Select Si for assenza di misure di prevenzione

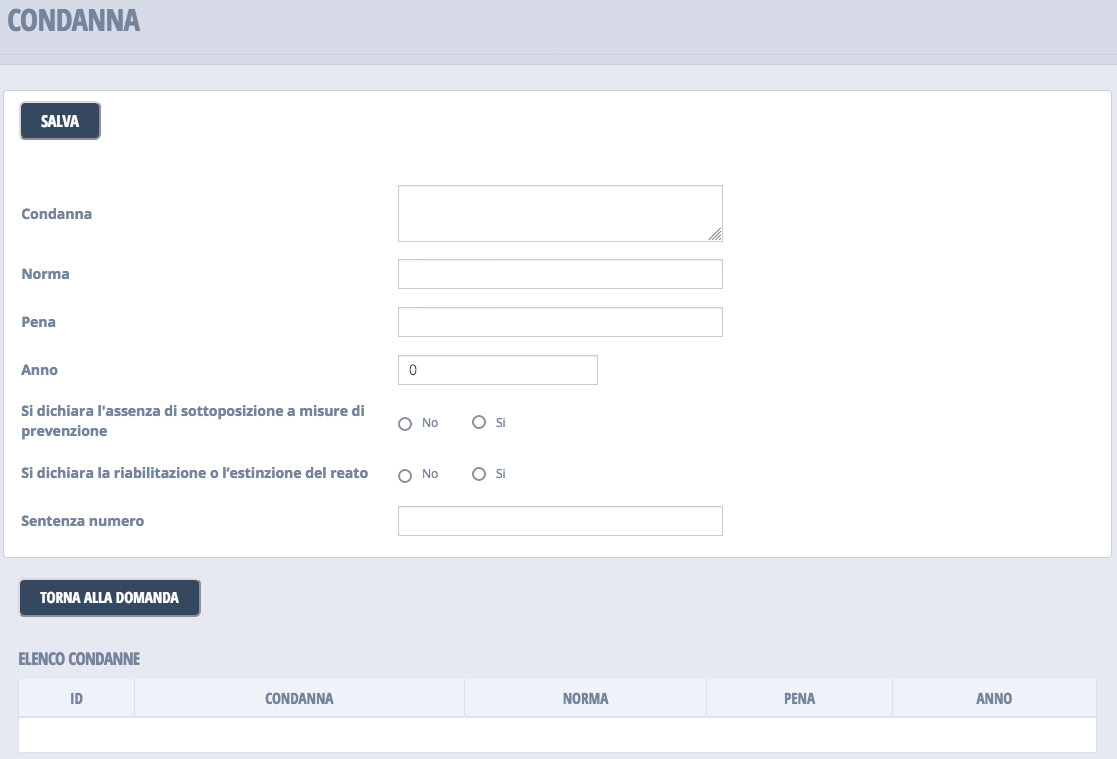pyautogui.click(x=479, y=423)
